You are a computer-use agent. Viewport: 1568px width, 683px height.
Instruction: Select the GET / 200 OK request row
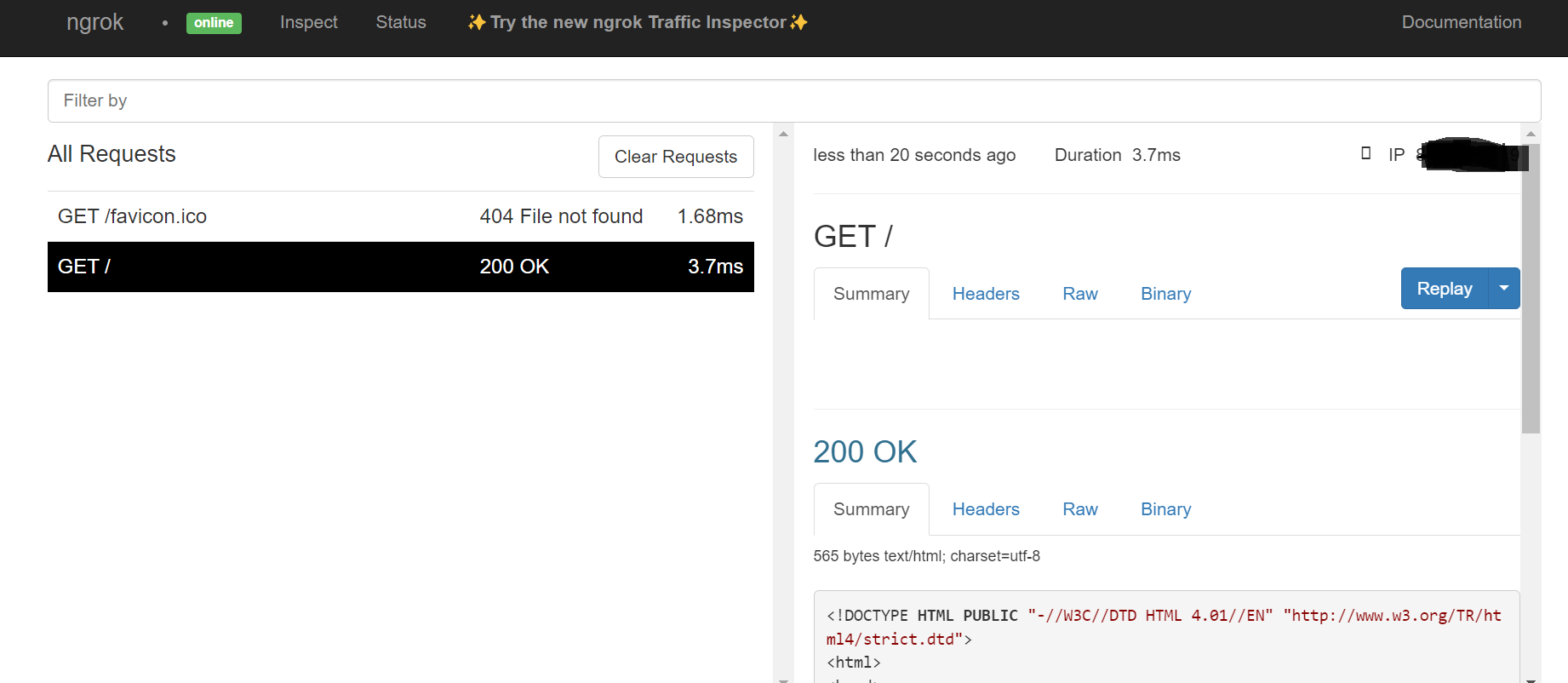tap(400, 267)
